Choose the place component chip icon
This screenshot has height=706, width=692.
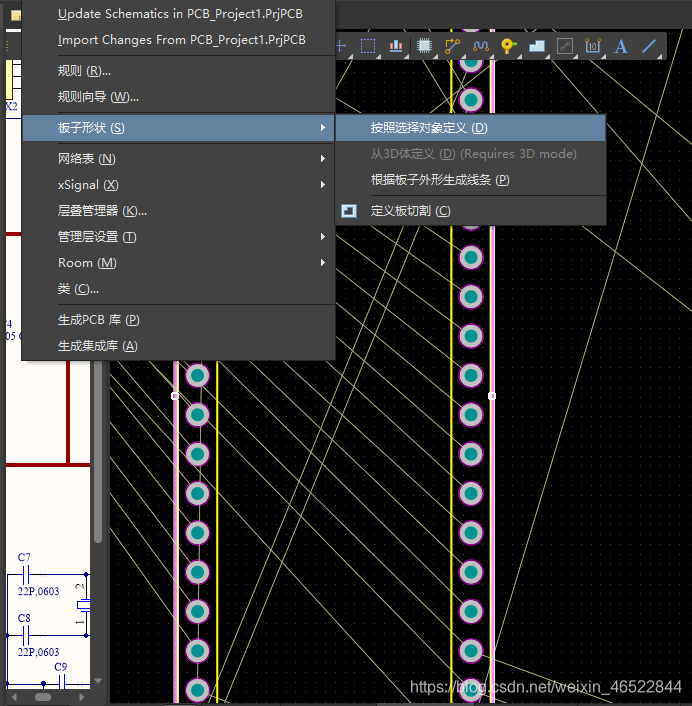click(x=424, y=46)
